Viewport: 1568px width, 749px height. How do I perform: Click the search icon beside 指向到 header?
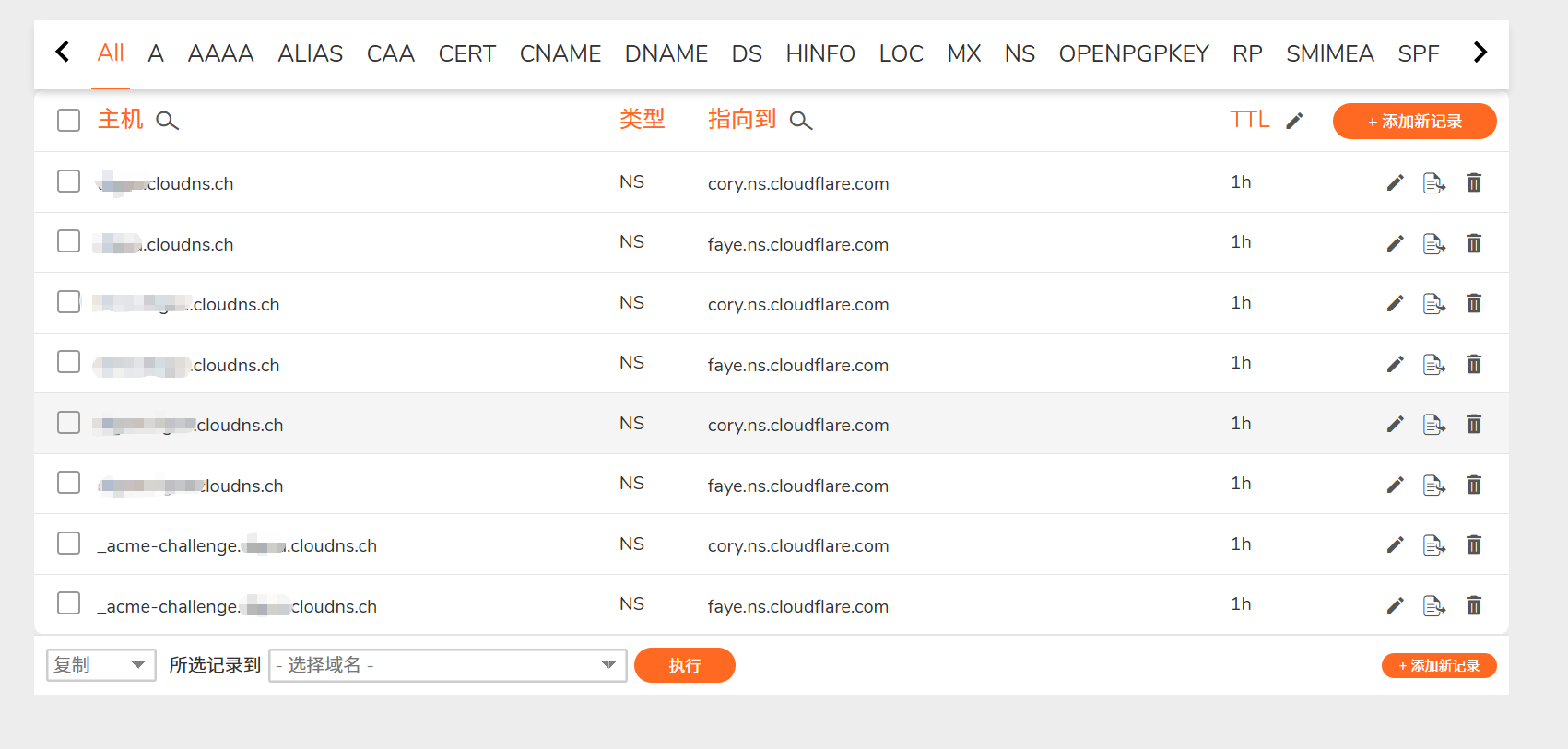click(x=801, y=121)
